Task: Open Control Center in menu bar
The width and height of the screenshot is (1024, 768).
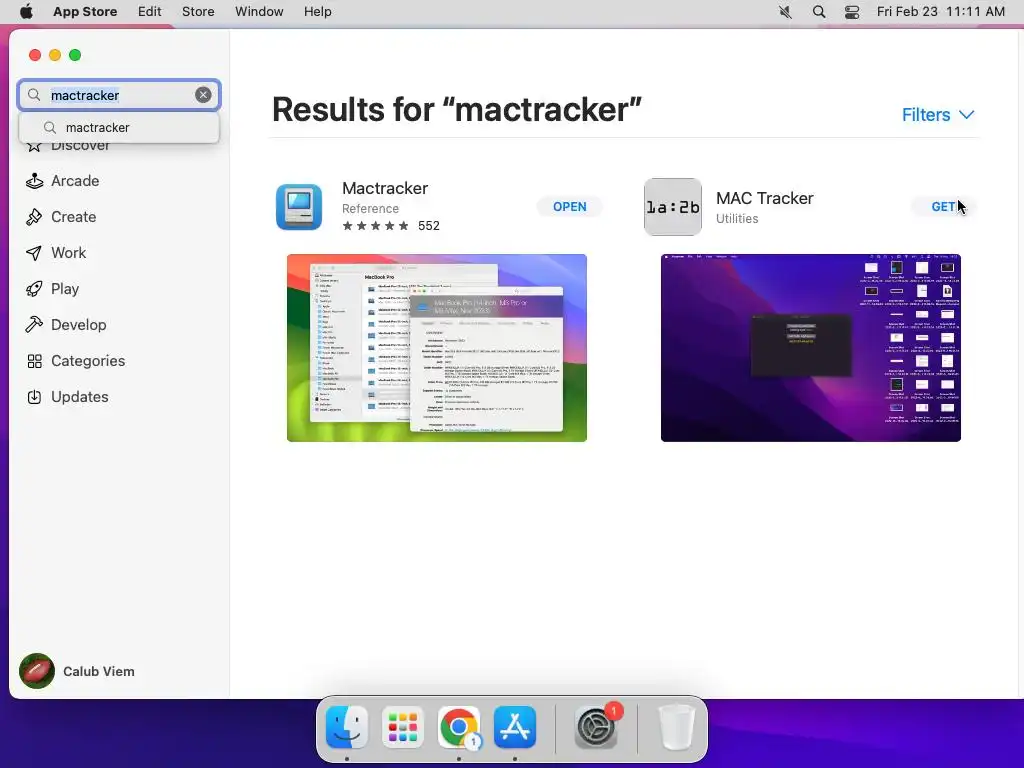Action: click(852, 12)
